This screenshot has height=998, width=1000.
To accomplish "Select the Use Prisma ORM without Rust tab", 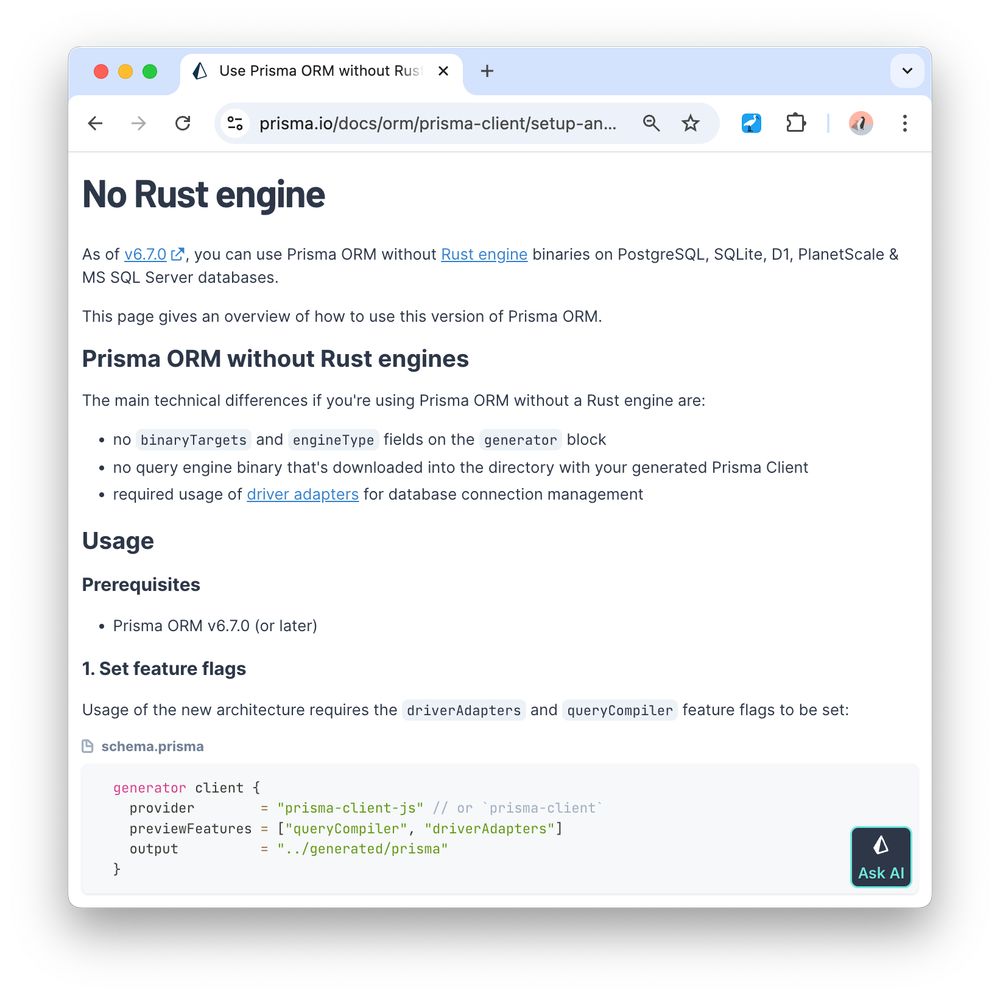I will (x=321, y=71).
